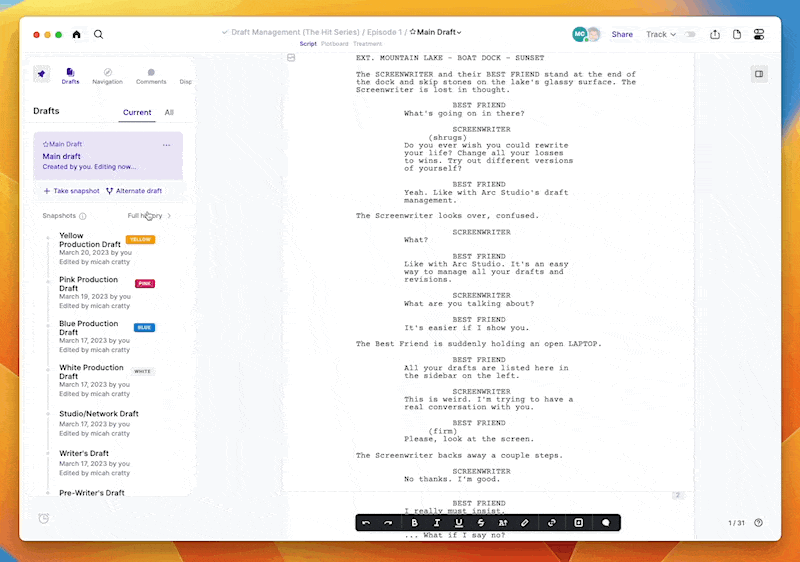Image resolution: width=800 pixels, height=562 pixels.
Task: Switch to Plotboard view tab
Action: point(335,44)
